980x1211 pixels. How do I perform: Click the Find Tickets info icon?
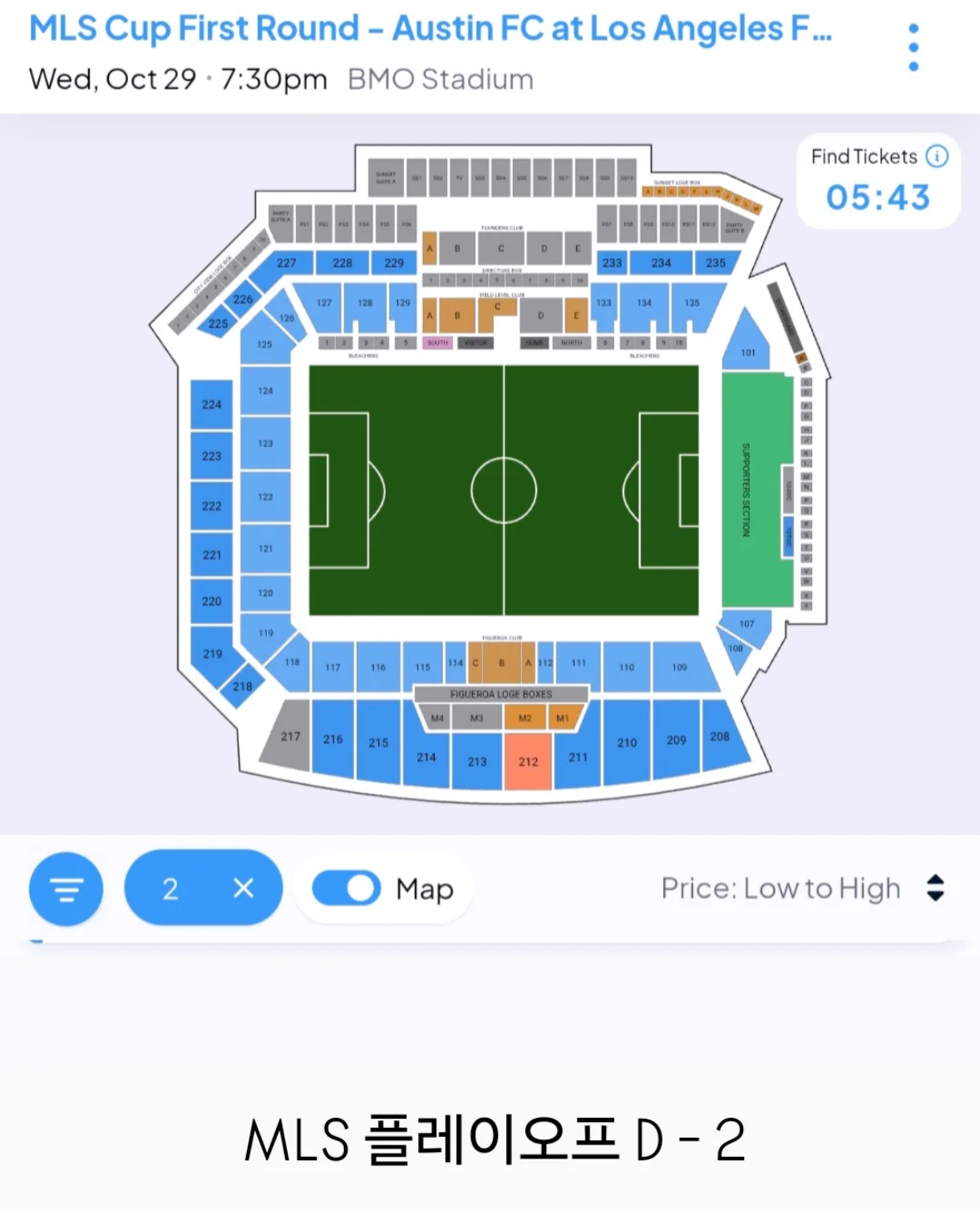point(938,156)
